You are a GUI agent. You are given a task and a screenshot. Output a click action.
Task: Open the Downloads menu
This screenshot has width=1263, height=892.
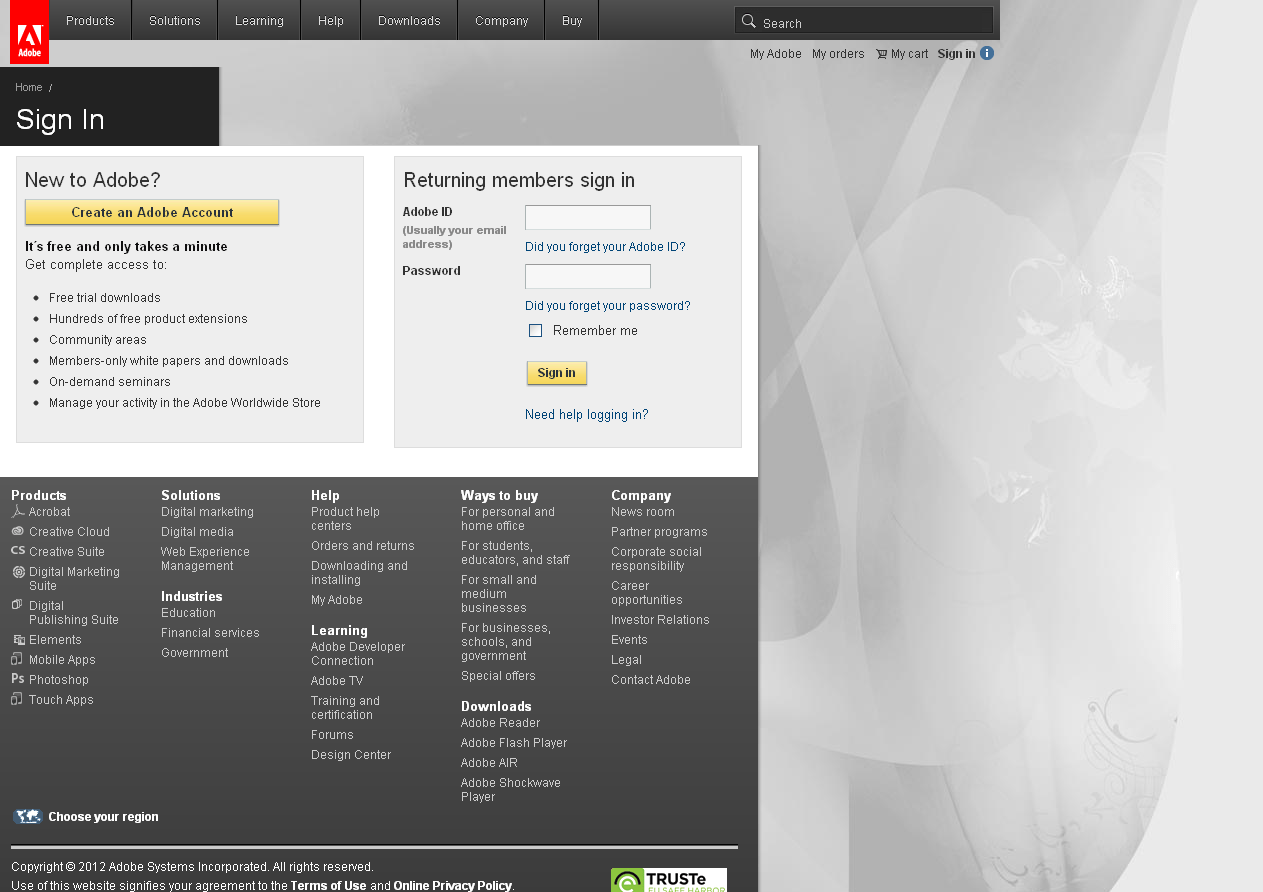[409, 20]
